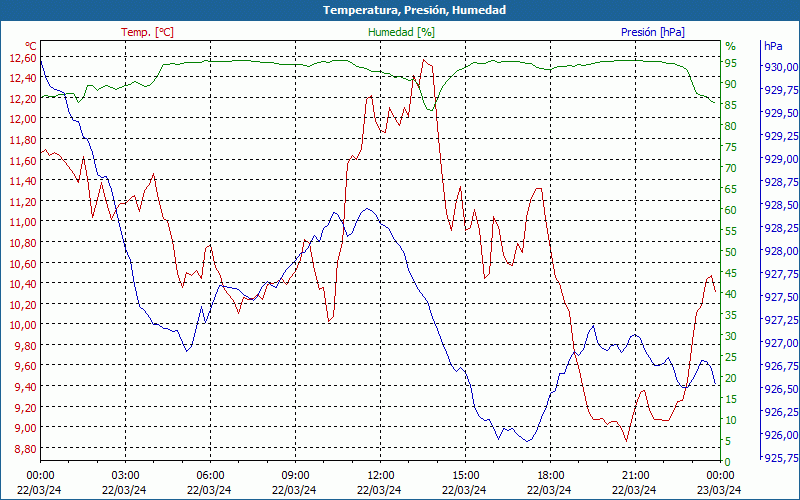Choose the 928,00 pressure axis value
Screen dimensions: 800x500
(781, 251)
